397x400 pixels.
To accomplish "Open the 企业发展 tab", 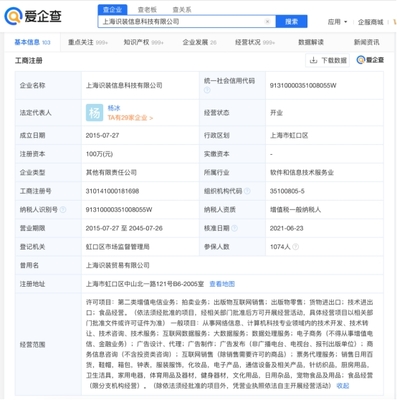I will click(199, 42).
